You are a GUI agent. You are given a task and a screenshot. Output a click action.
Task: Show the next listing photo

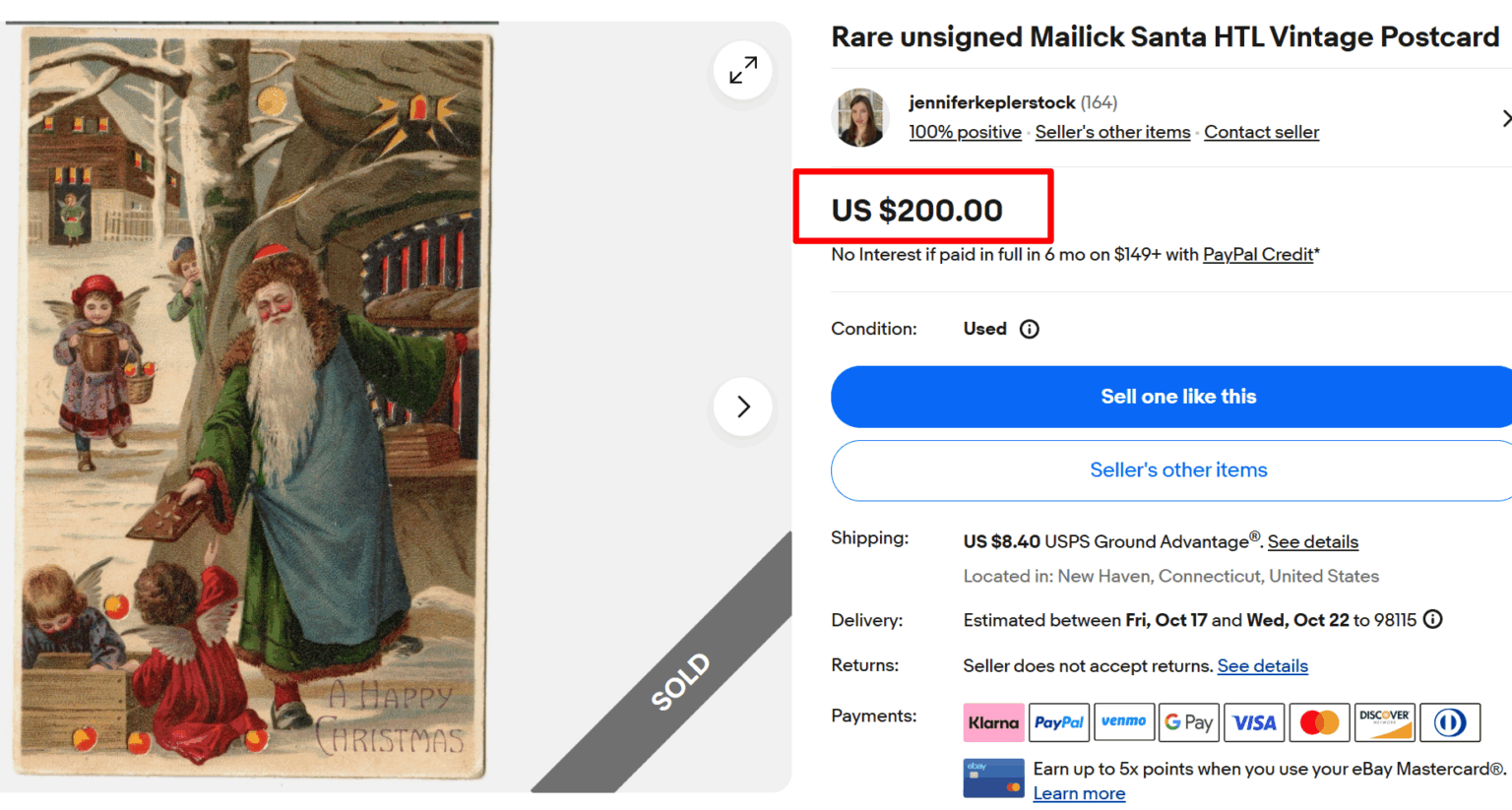[x=742, y=406]
